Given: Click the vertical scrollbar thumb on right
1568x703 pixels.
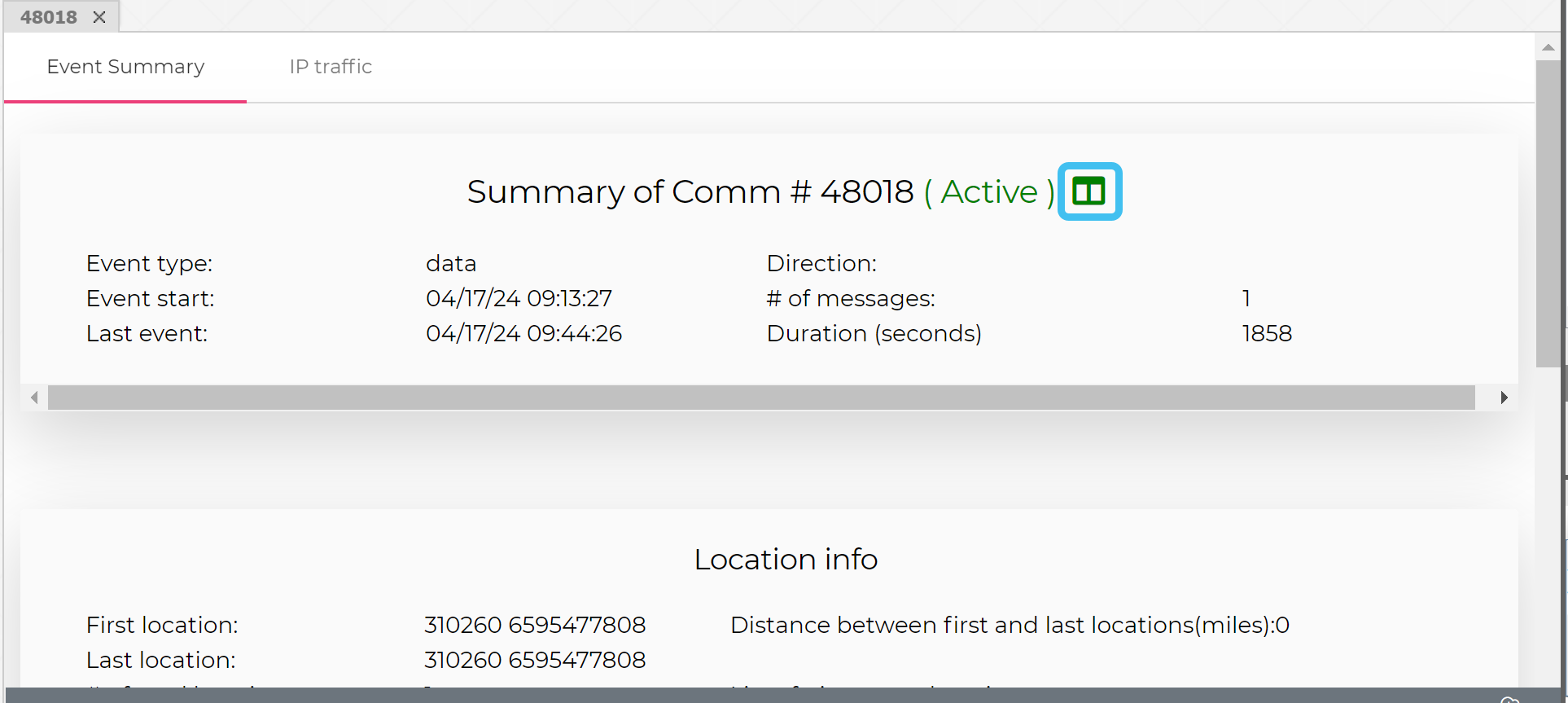Looking at the screenshot, I should (x=1548, y=213).
